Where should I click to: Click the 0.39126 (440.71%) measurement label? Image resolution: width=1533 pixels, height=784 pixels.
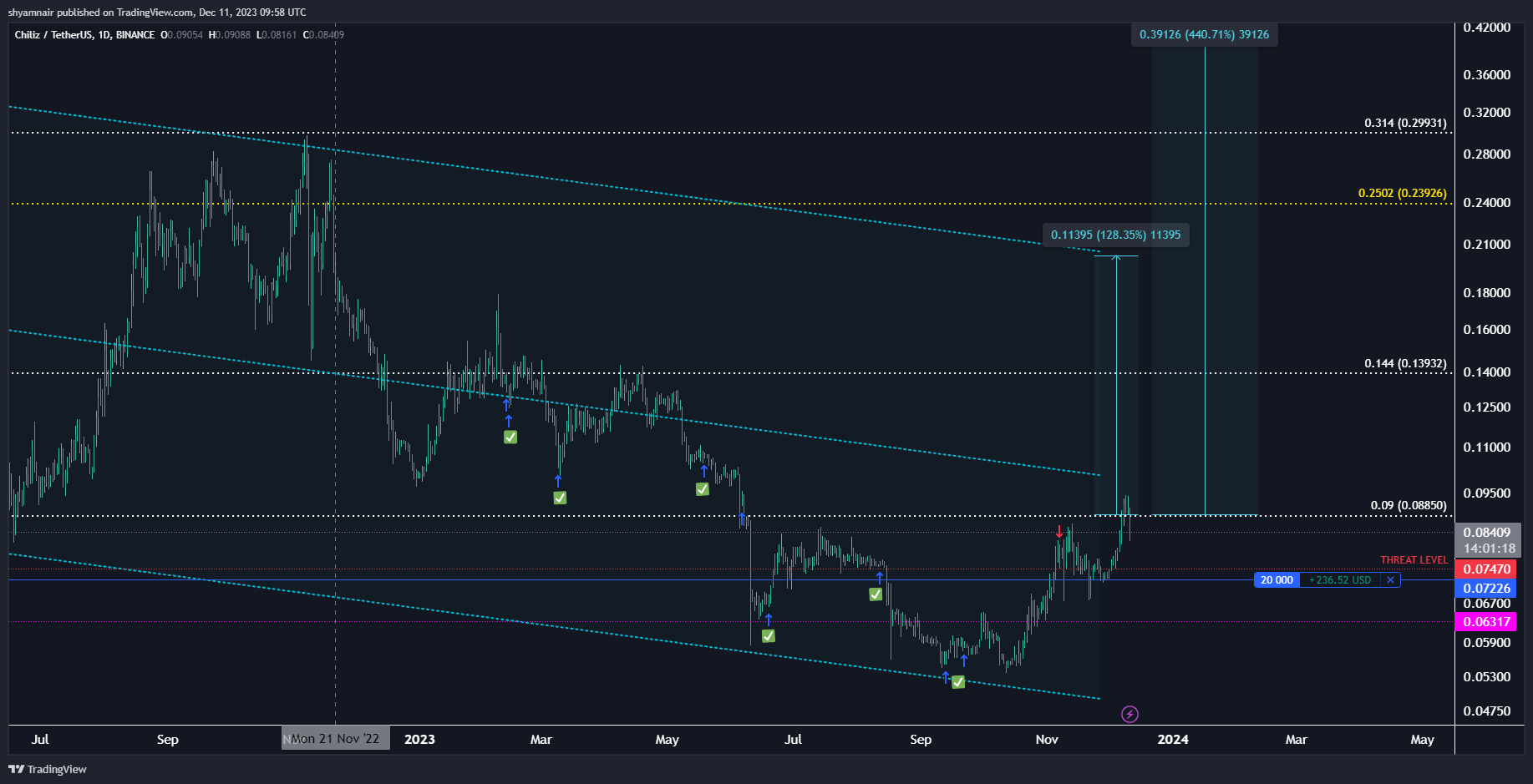click(x=1204, y=34)
